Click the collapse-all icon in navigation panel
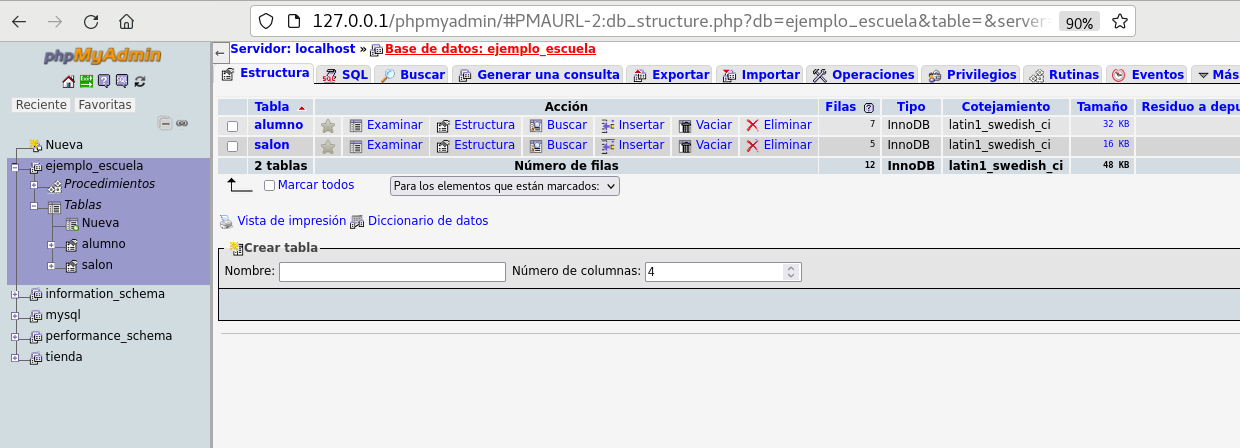The height and width of the screenshot is (448, 1240). pos(165,123)
